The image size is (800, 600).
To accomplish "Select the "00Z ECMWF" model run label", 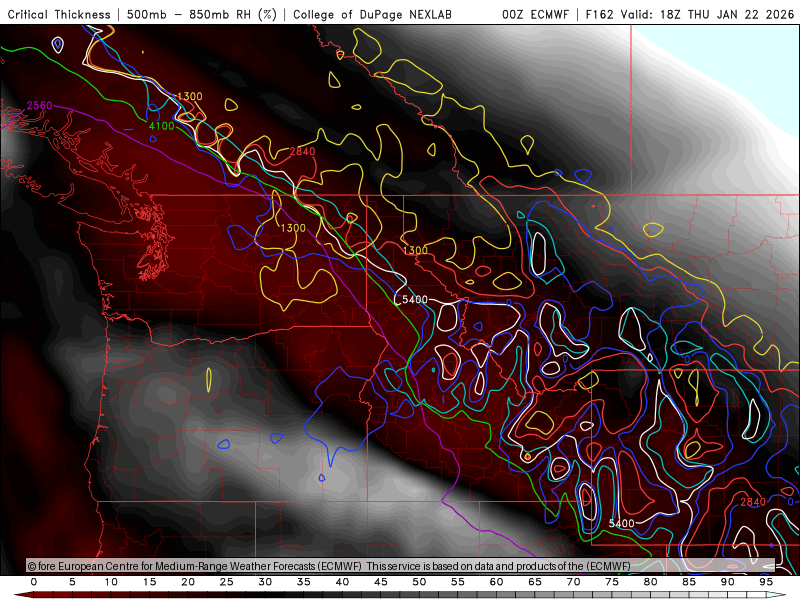I will (535, 15).
